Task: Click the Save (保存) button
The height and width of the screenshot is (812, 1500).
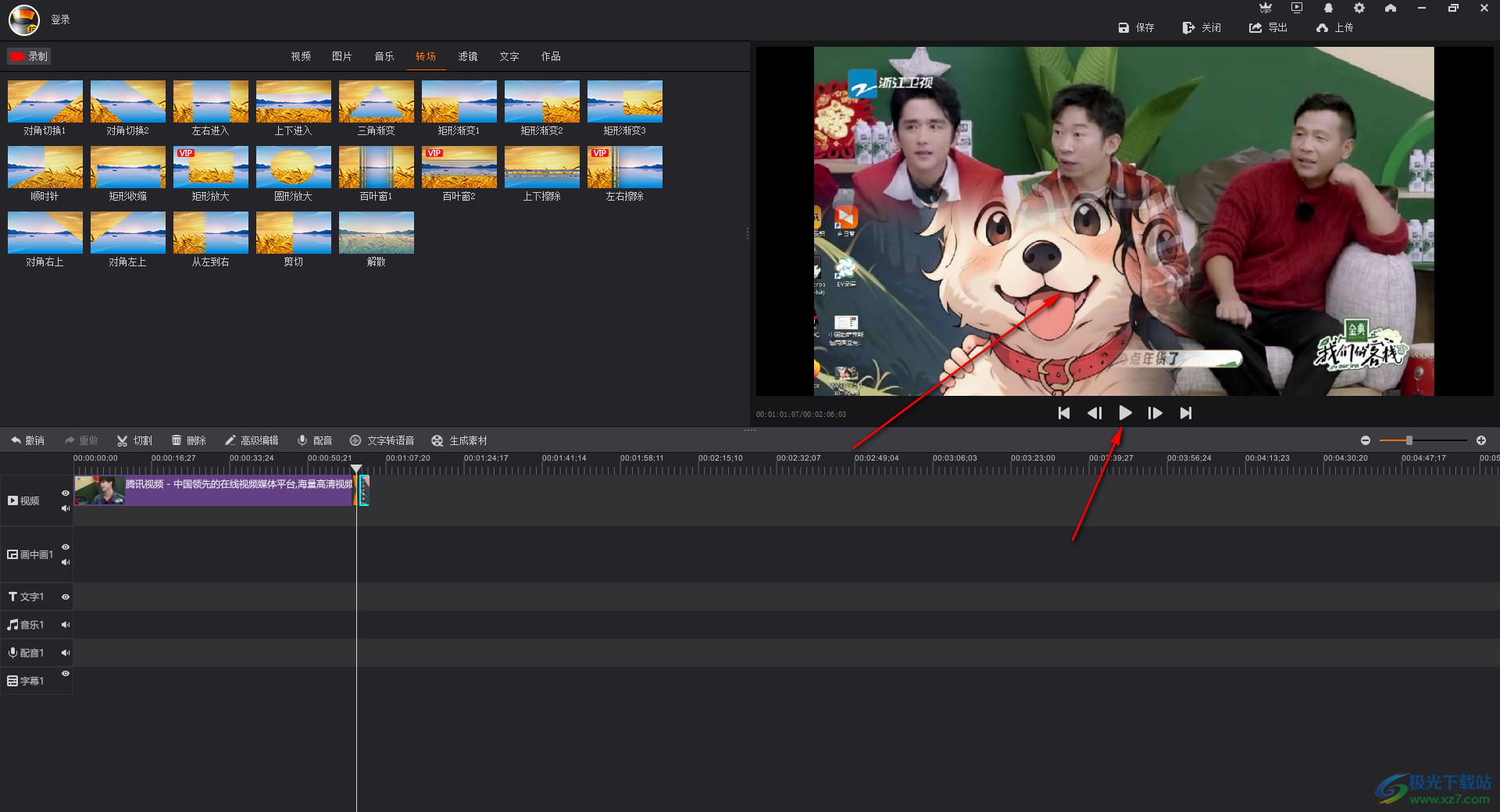Action: (x=1136, y=27)
